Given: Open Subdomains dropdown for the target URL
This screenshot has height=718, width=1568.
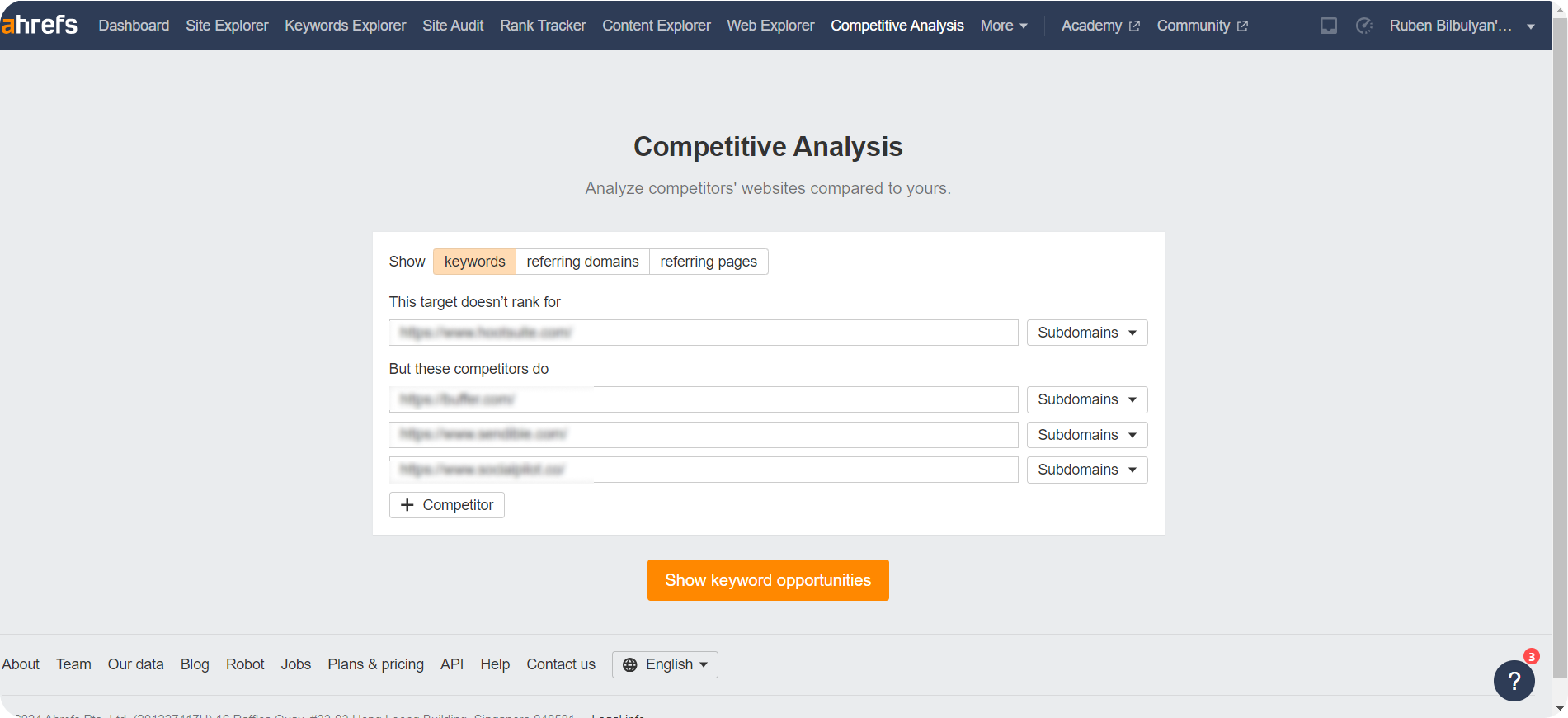Looking at the screenshot, I should 1087,333.
